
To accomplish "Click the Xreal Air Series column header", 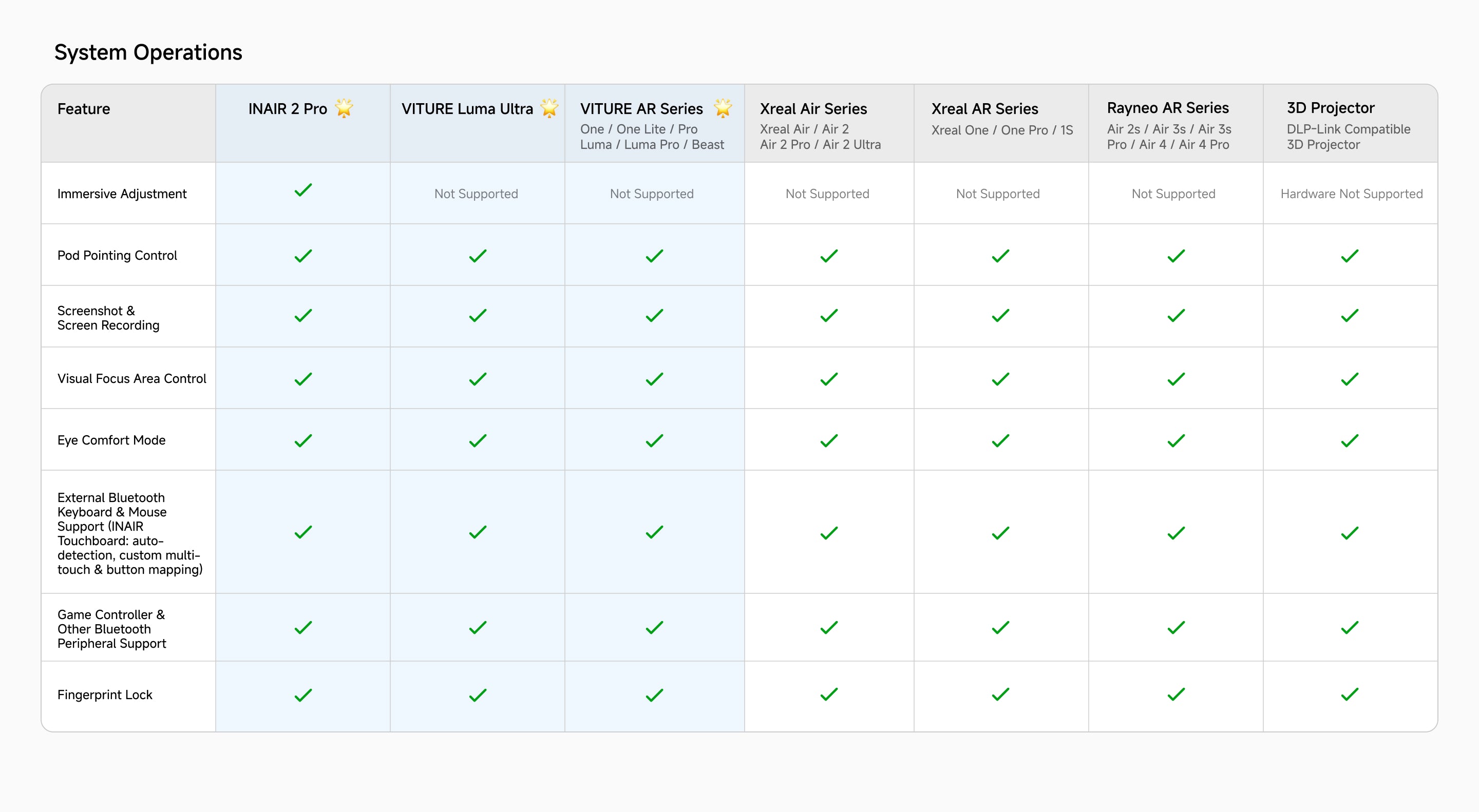I will [813, 109].
